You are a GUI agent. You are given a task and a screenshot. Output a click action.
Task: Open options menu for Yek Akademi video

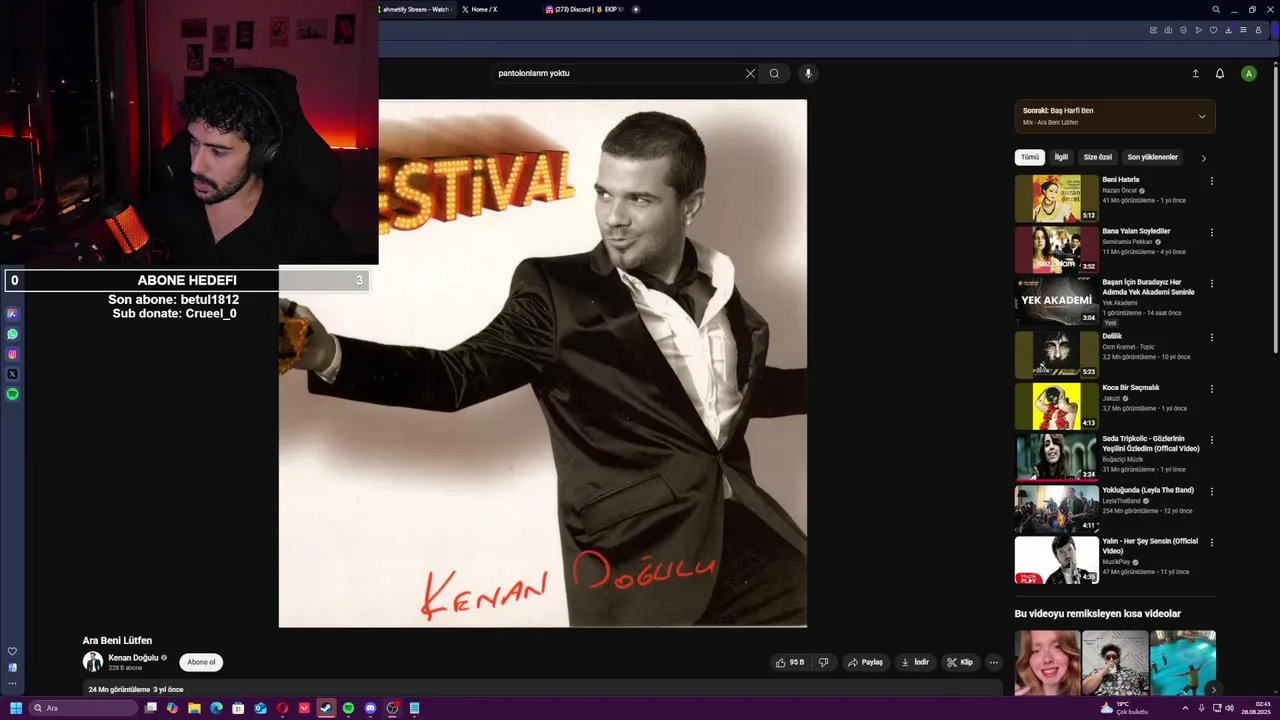tap(1211, 284)
